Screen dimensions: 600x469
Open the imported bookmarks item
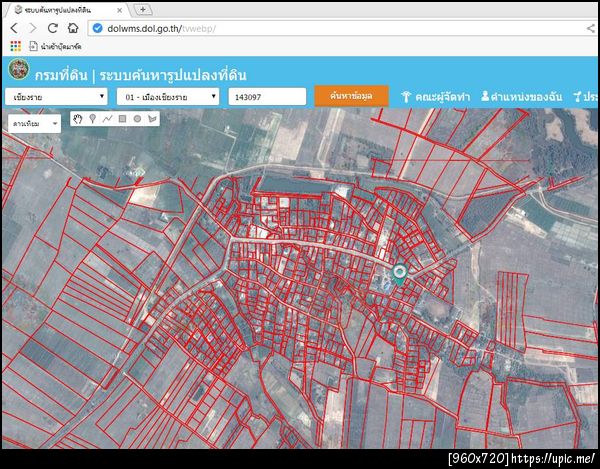[x=55, y=47]
